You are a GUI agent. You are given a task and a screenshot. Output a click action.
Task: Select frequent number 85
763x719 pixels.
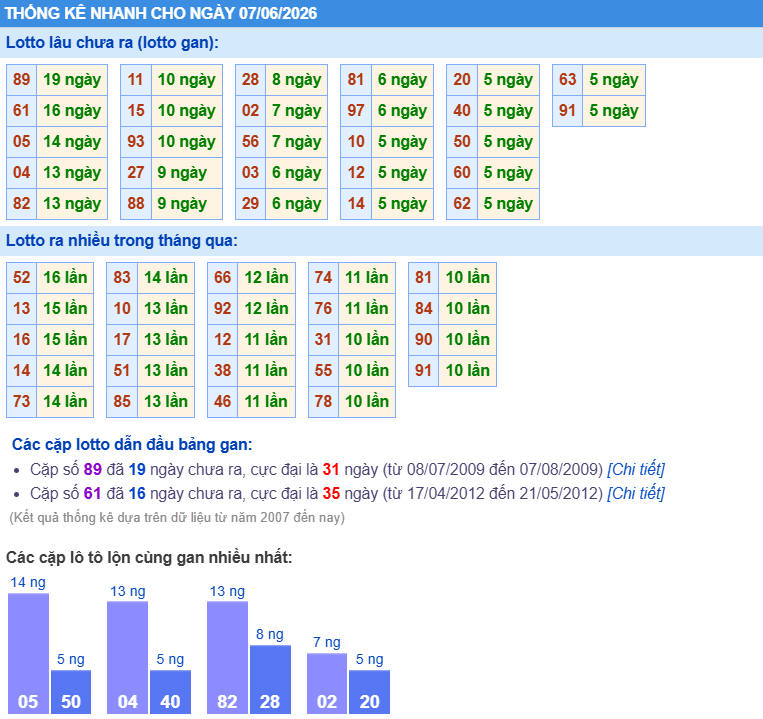tap(122, 402)
